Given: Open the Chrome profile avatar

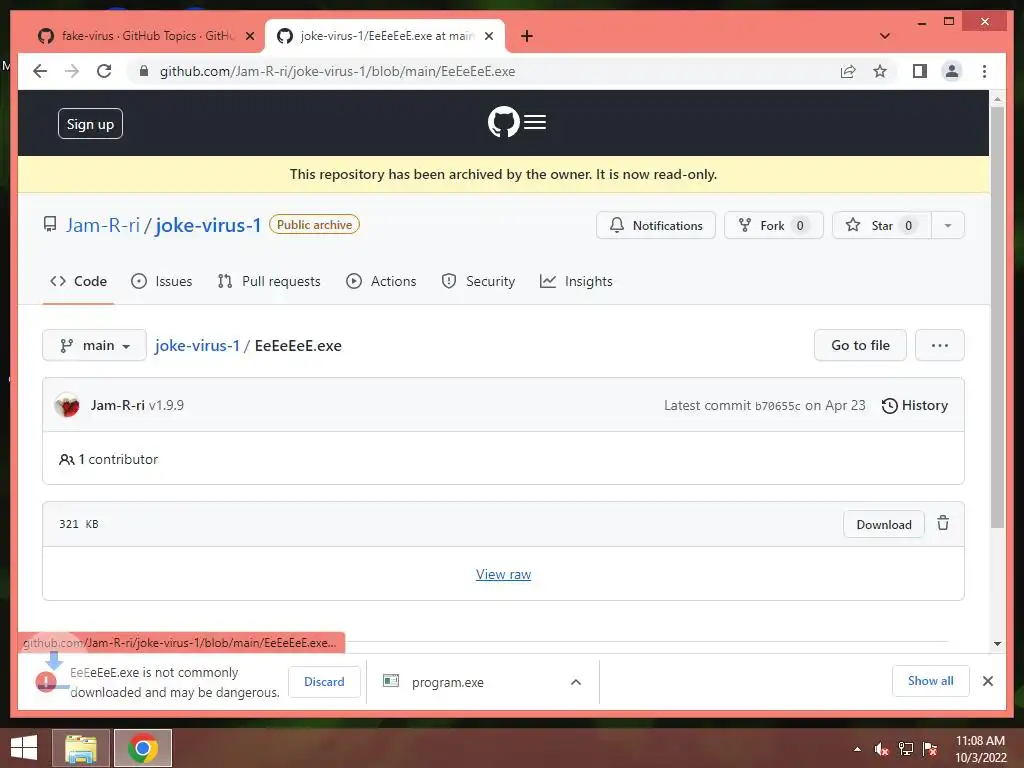Looking at the screenshot, I should click(952, 71).
